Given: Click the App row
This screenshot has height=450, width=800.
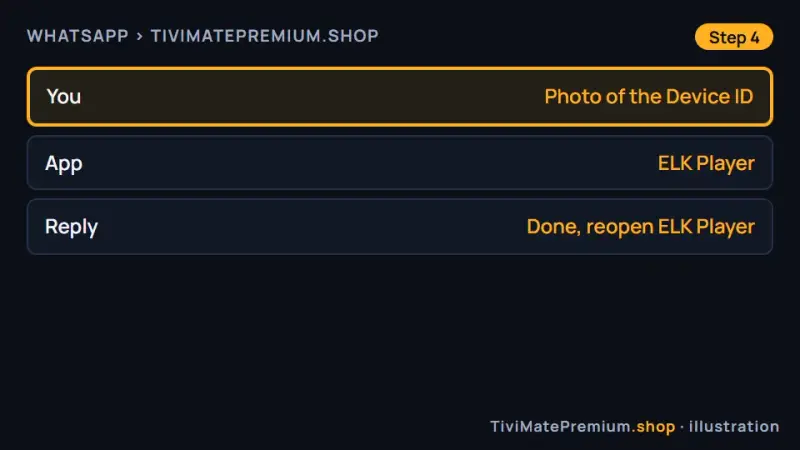Looking at the screenshot, I should point(400,163).
